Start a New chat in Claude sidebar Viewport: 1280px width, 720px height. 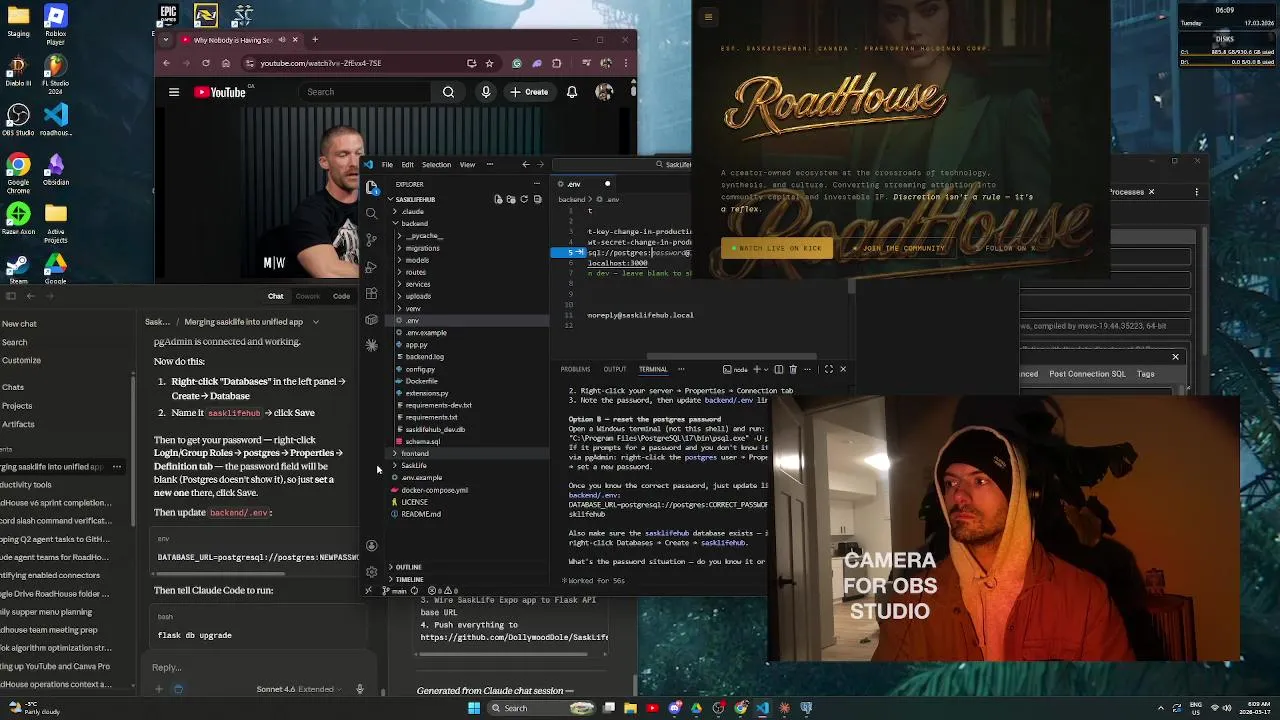(x=19, y=323)
